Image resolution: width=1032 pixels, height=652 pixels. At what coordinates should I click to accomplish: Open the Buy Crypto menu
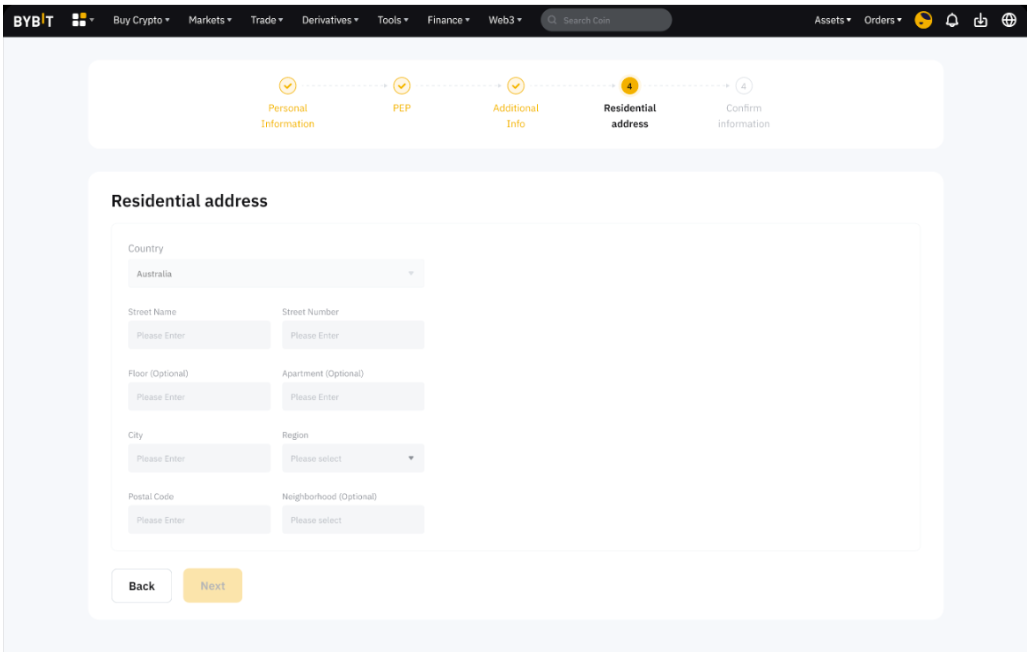click(141, 20)
